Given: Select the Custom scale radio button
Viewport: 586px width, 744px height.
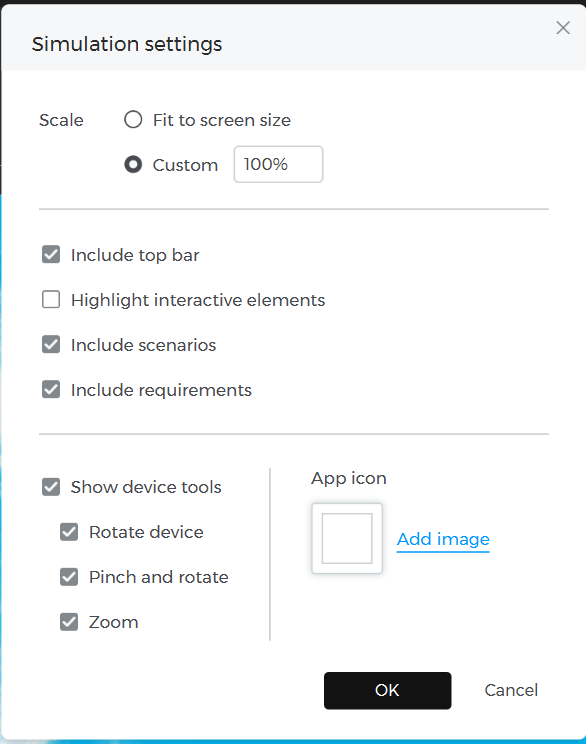Looking at the screenshot, I should click(x=133, y=165).
